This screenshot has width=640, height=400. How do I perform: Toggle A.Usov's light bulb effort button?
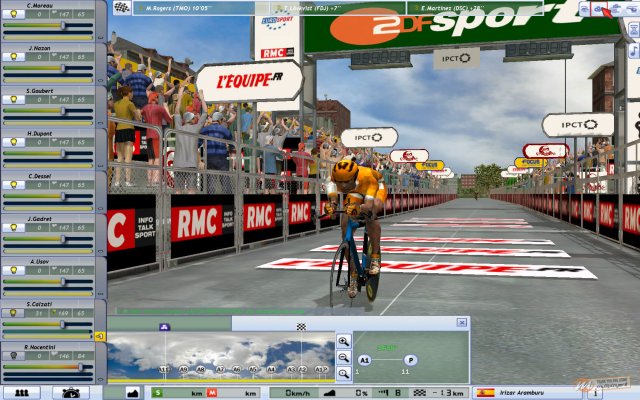click(x=14, y=270)
